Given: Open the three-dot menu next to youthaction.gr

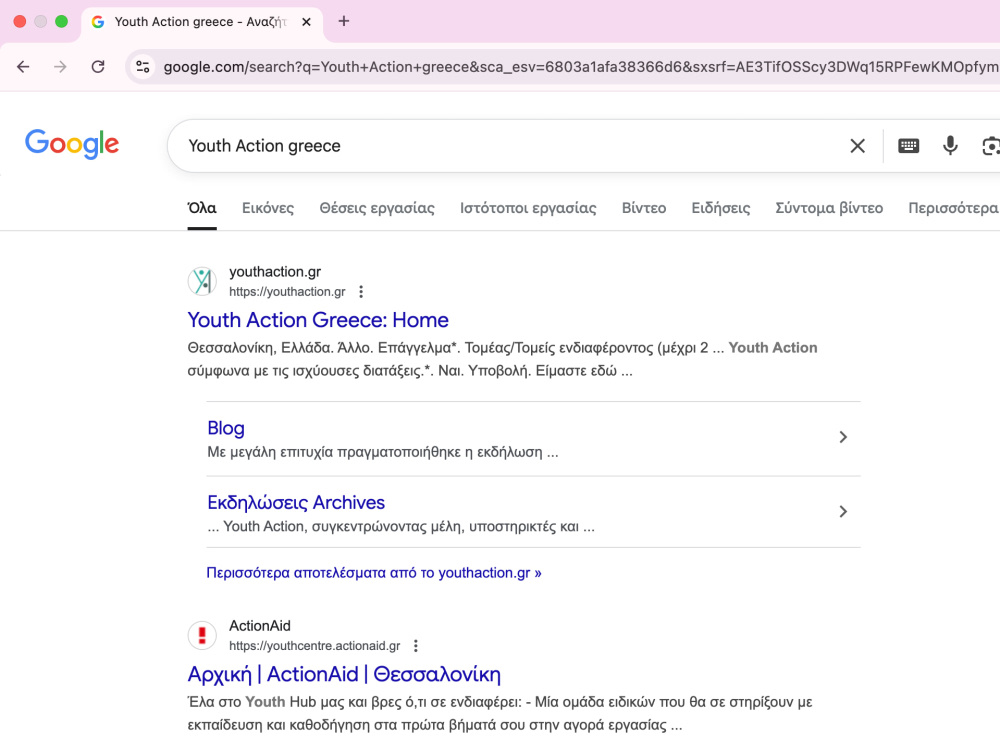Looking at the screenshot, I should pos(361,291).
